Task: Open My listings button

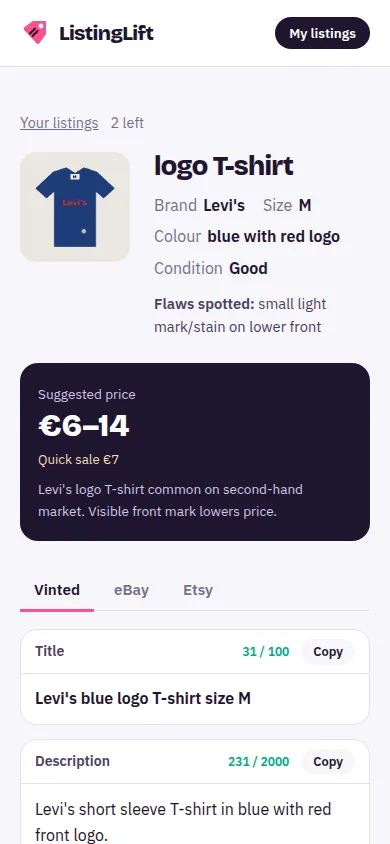Action: click(322, 33)
